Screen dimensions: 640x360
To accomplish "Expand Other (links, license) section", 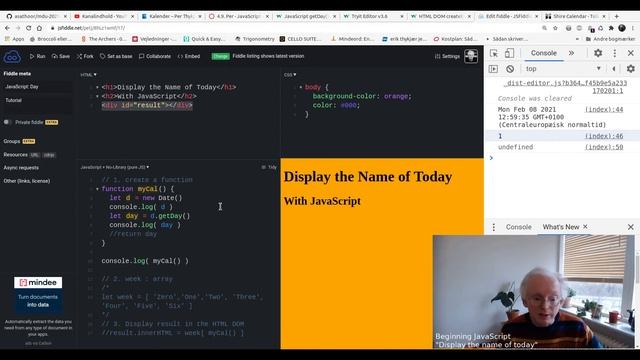I will point(27,181).
